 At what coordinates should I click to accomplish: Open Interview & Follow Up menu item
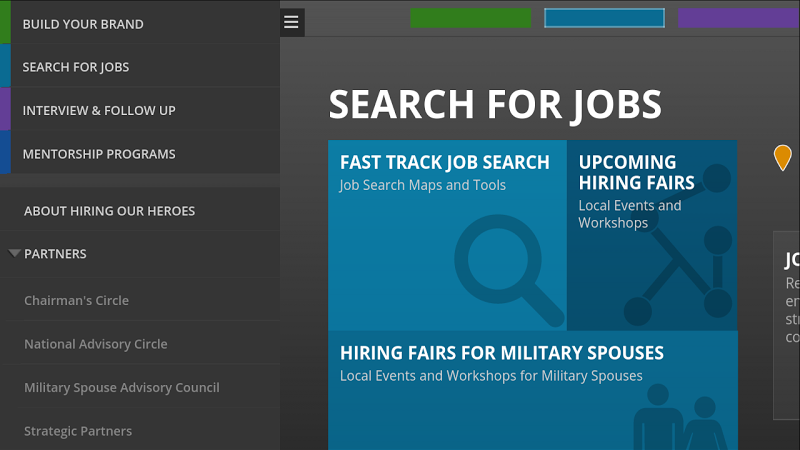[x=140, y=110]
